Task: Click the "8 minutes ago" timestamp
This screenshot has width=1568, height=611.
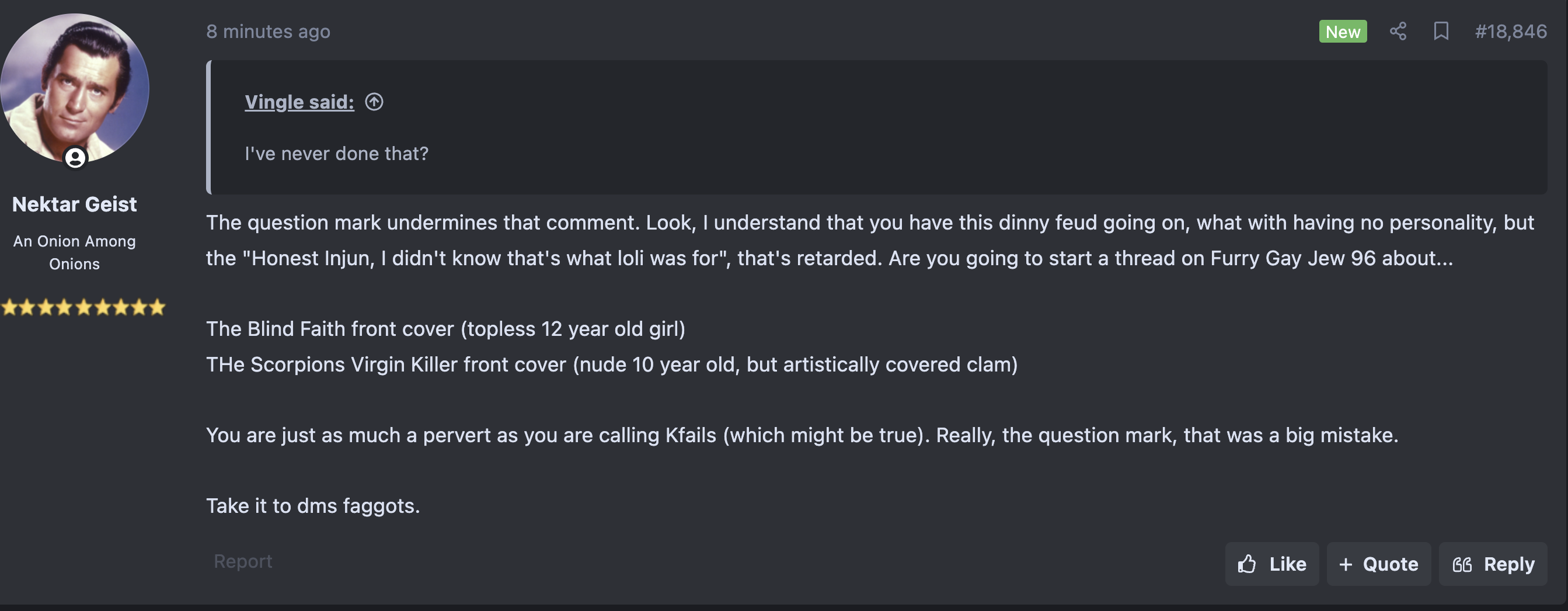Action: click(x=268, y=31)
